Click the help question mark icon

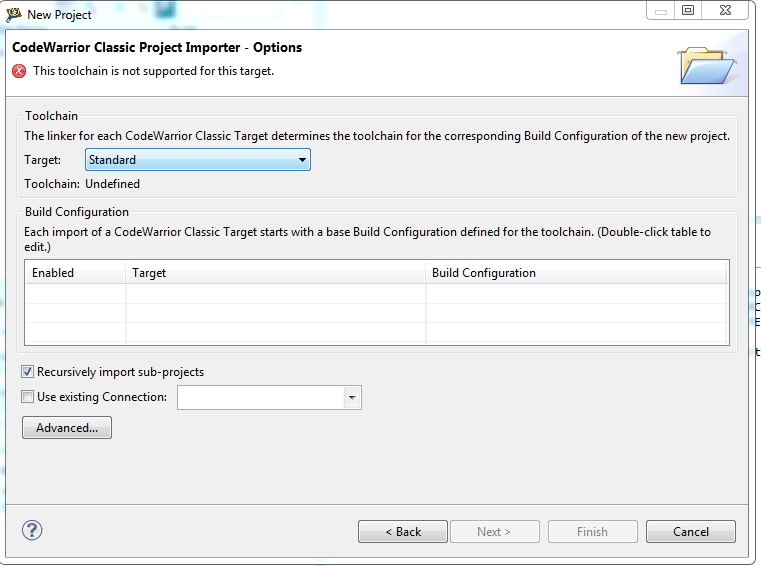(x=30, y=530)
